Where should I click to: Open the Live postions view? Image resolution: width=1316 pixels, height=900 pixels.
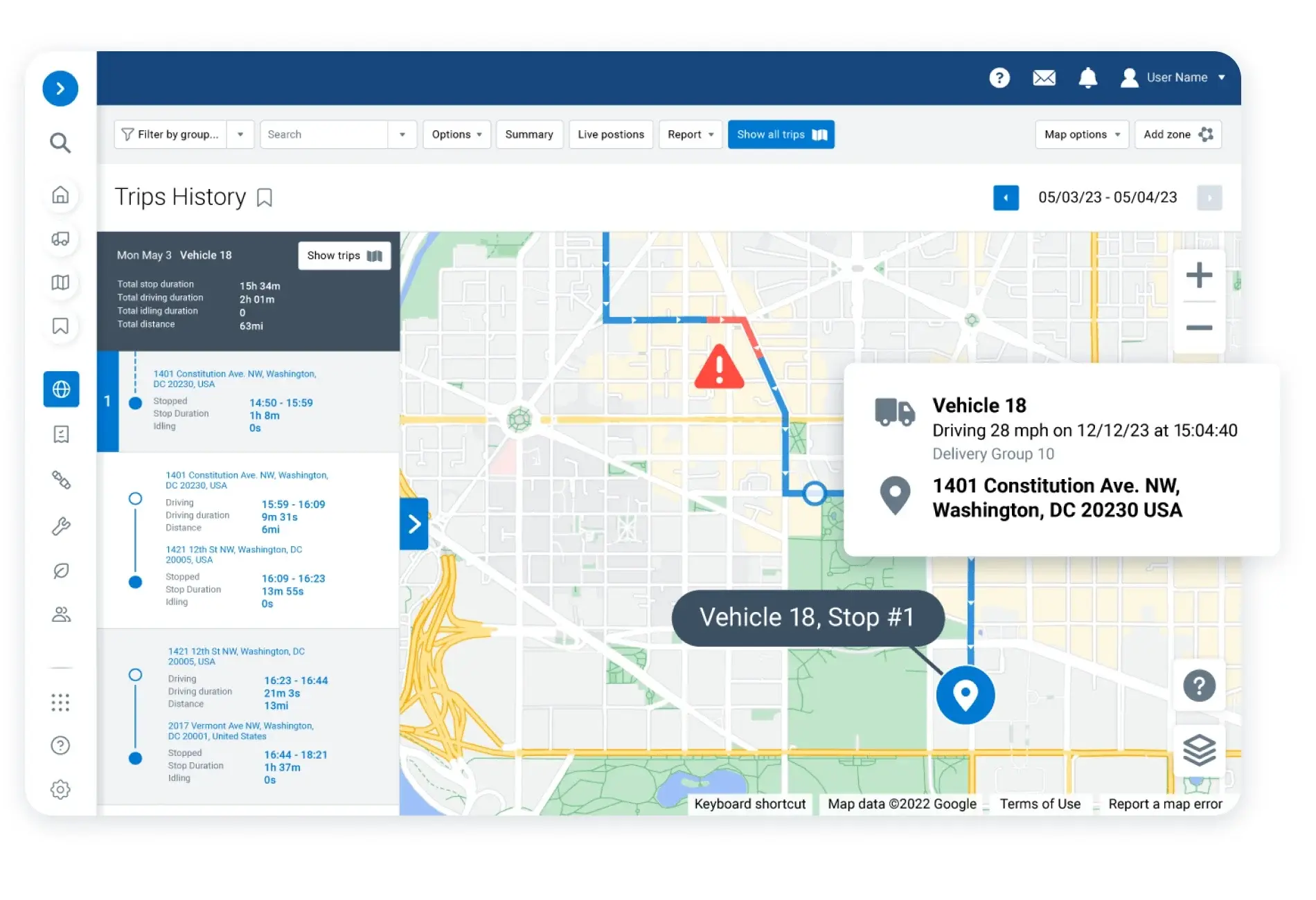610,134
